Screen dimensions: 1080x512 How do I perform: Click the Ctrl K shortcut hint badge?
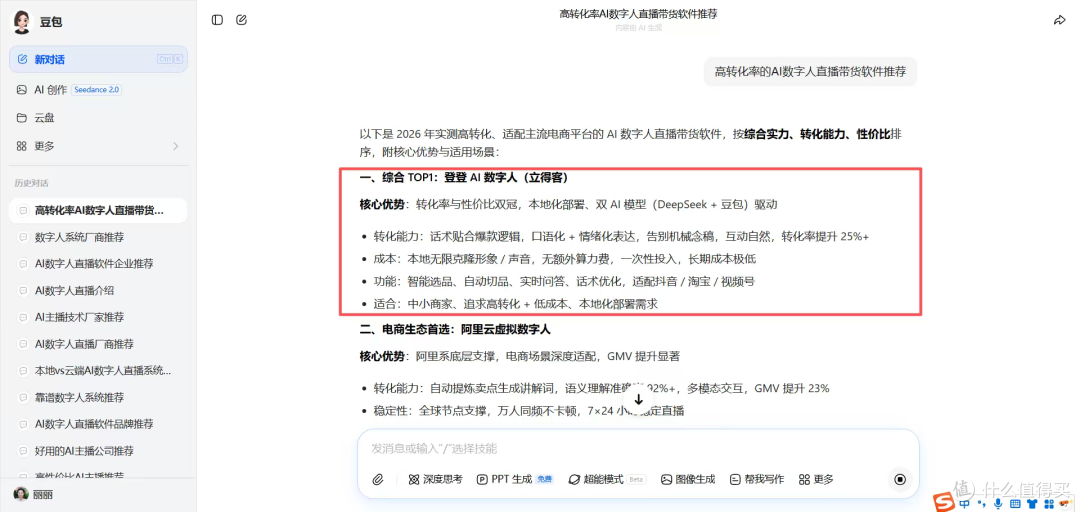pyautogui.click(x=169, y=59)
